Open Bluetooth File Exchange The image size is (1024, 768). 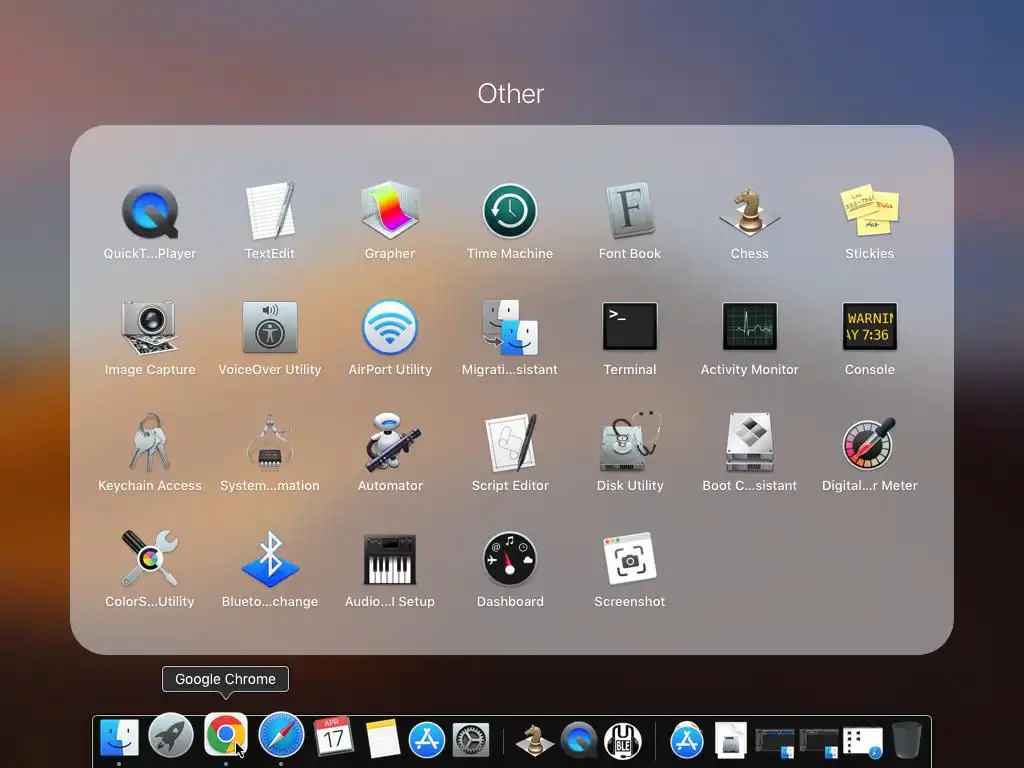(270, 558)
